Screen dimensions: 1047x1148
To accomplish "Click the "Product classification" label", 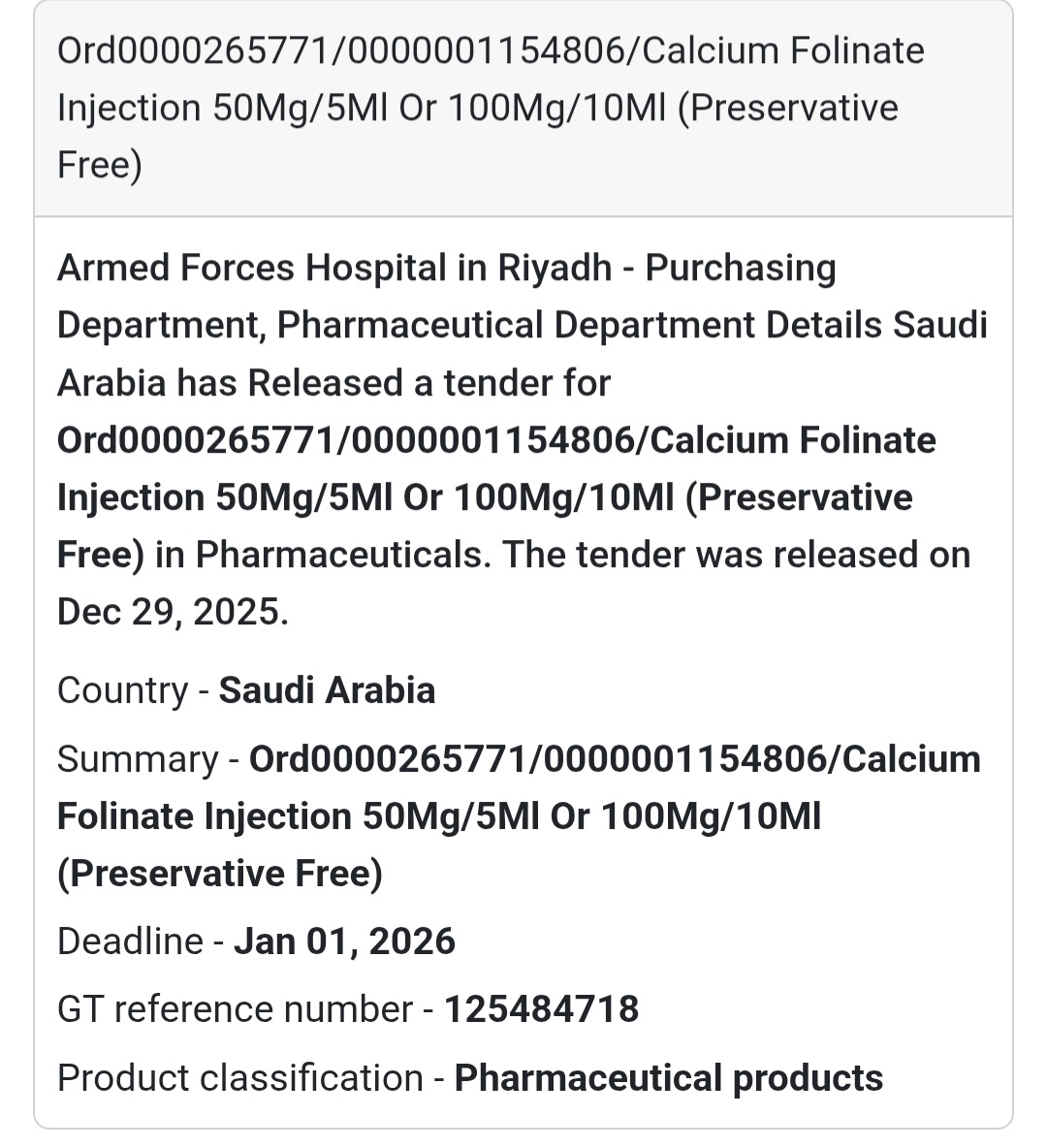I will pyautogui.click(x=239, y=1078).
